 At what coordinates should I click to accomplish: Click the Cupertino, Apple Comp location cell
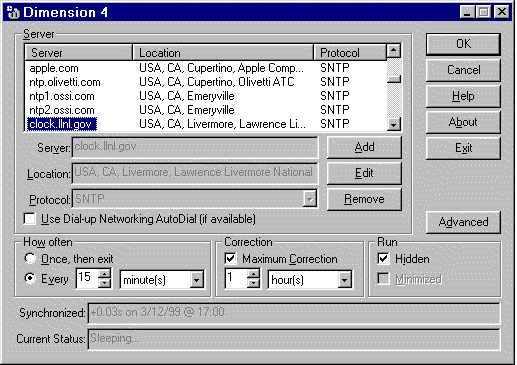(221, 68)
